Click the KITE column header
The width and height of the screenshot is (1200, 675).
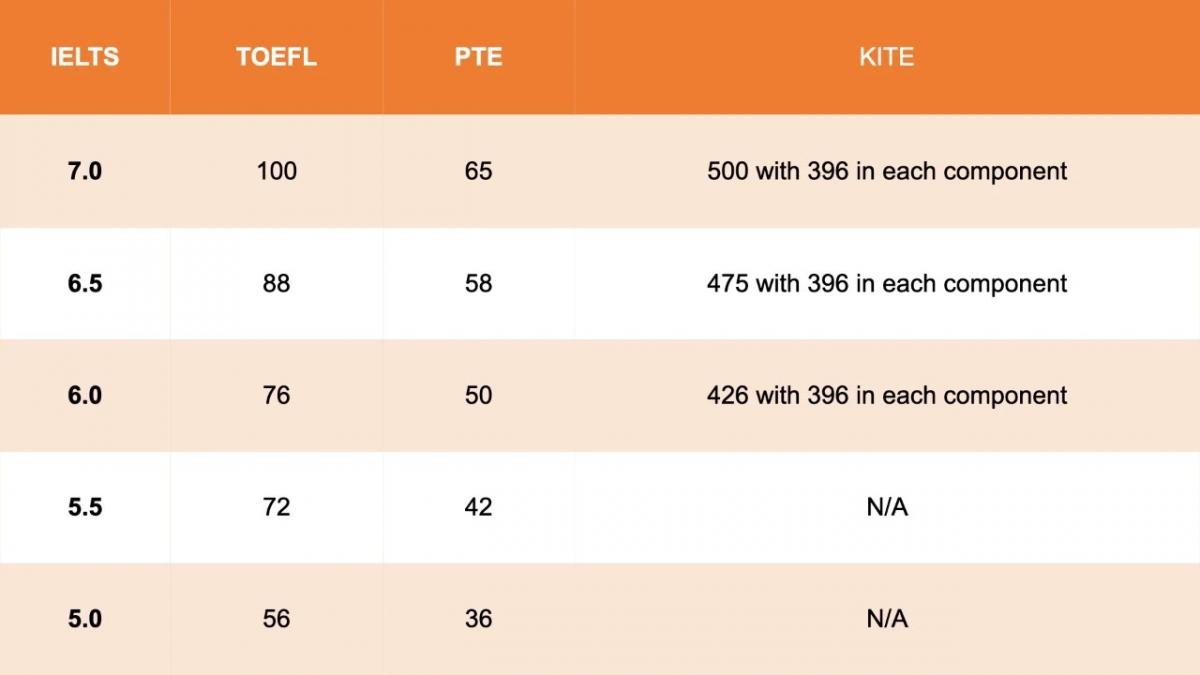click(x=887, y=56)
